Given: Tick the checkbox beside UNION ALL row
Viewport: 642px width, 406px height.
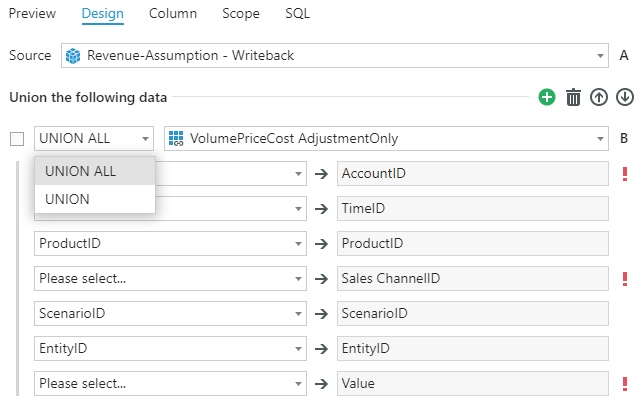Looking at the screenshot, I should (16, 139).
